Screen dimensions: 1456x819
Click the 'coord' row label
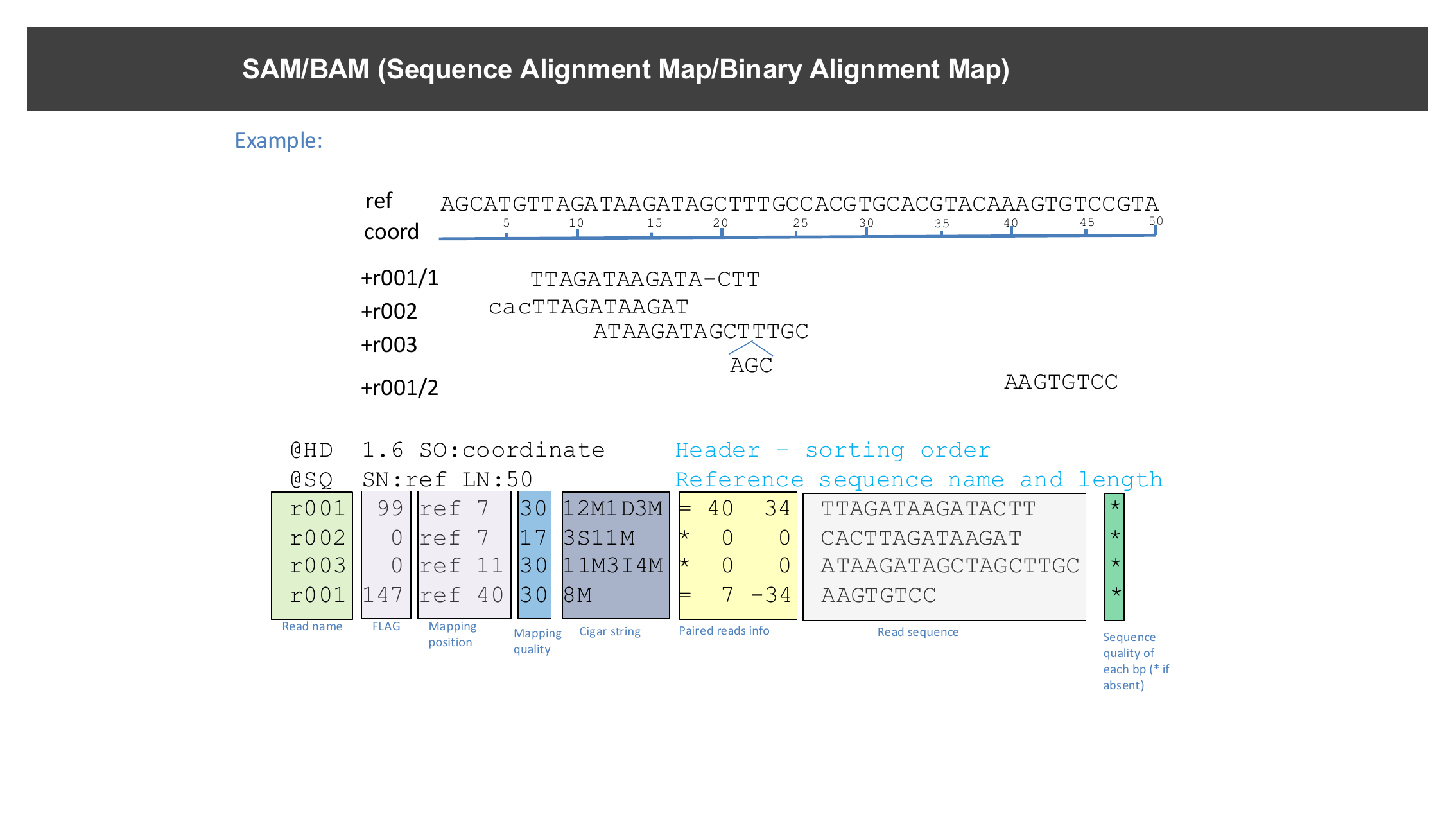391,232
